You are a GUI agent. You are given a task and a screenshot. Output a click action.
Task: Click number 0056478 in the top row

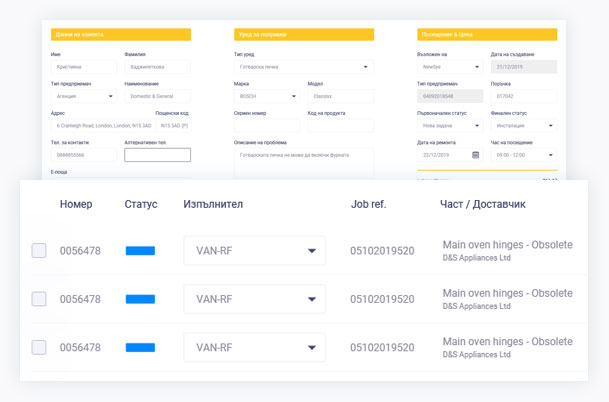80,251
